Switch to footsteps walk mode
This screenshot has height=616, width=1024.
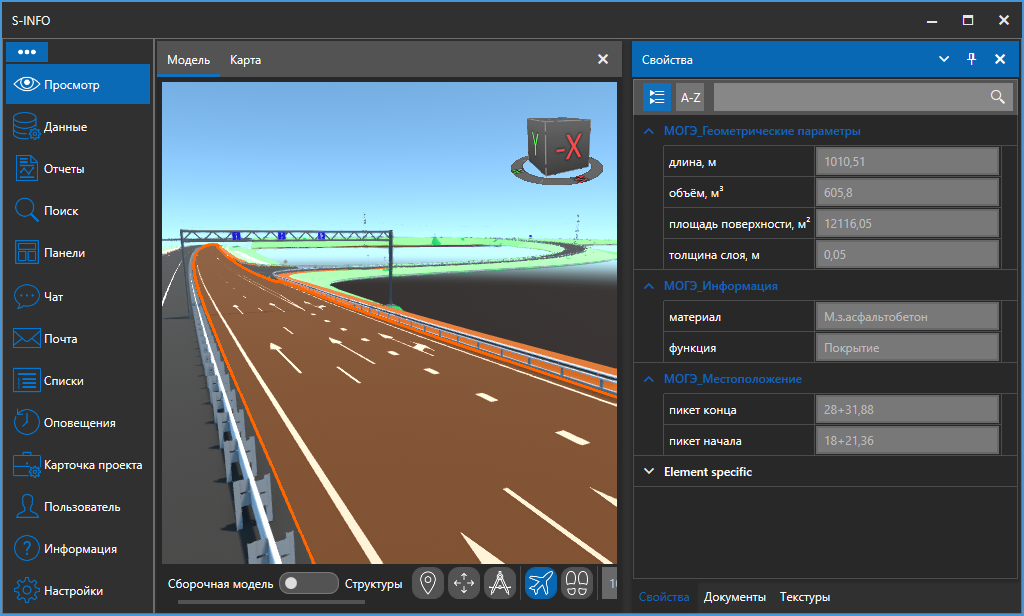[577, 582]
